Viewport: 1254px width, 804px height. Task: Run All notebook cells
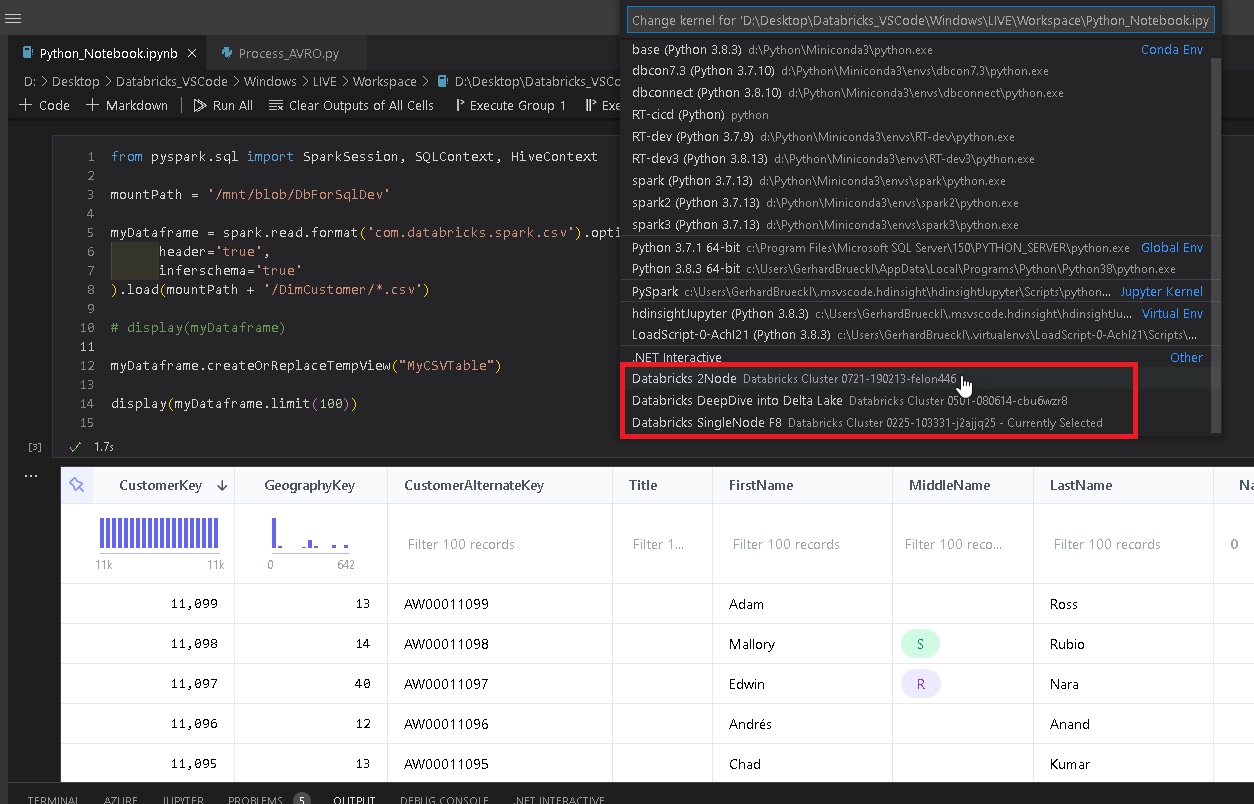[x=222, y=105]
